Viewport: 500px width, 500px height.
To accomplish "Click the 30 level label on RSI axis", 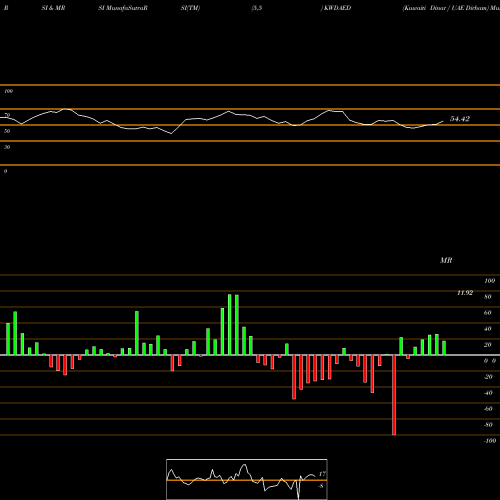I will coord(7,147).
